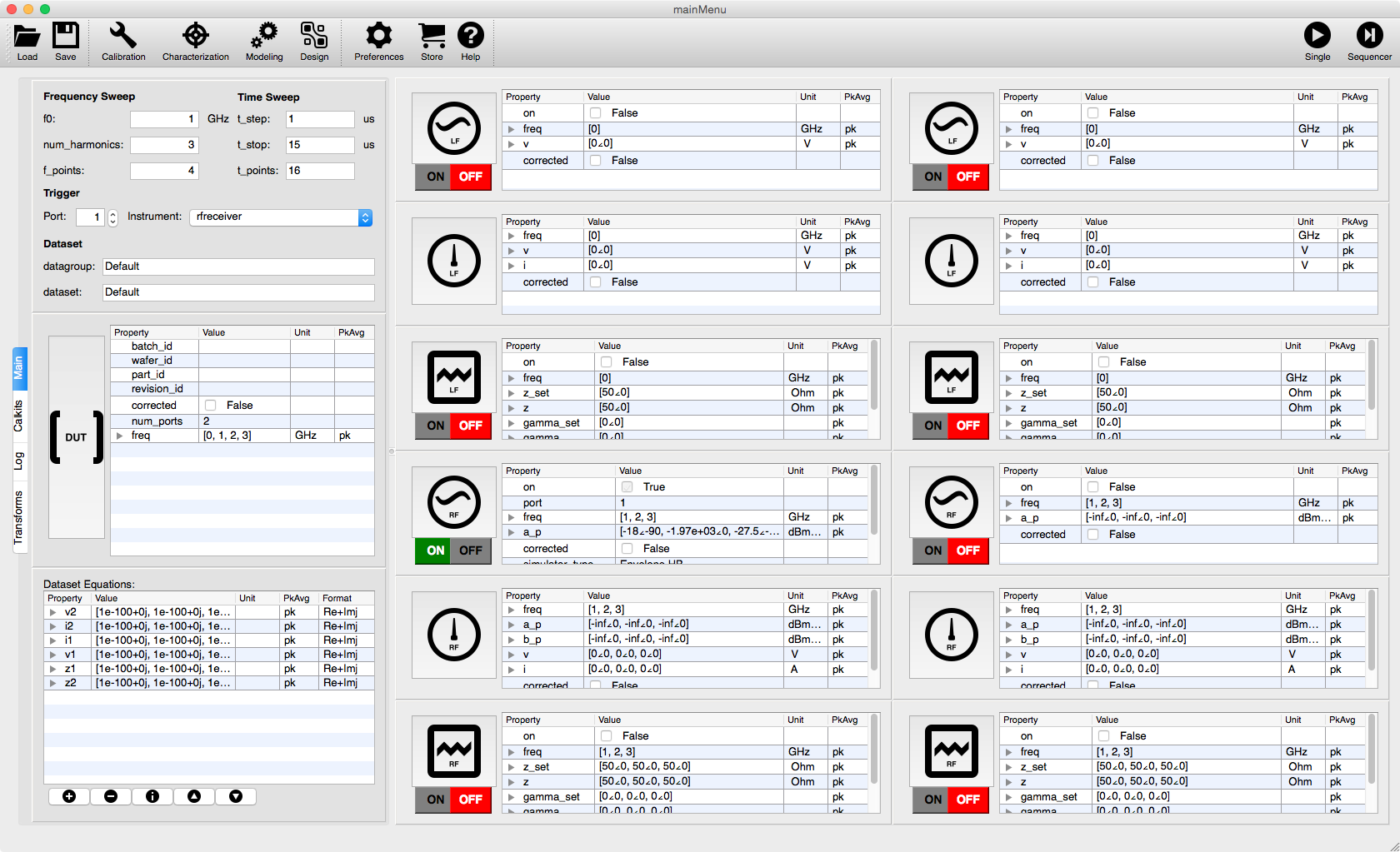Image resolution: width=1400 pixels, height=852 pixels.
Task: Move equation down with the down arrow
Action: click(x=236, y=796)
